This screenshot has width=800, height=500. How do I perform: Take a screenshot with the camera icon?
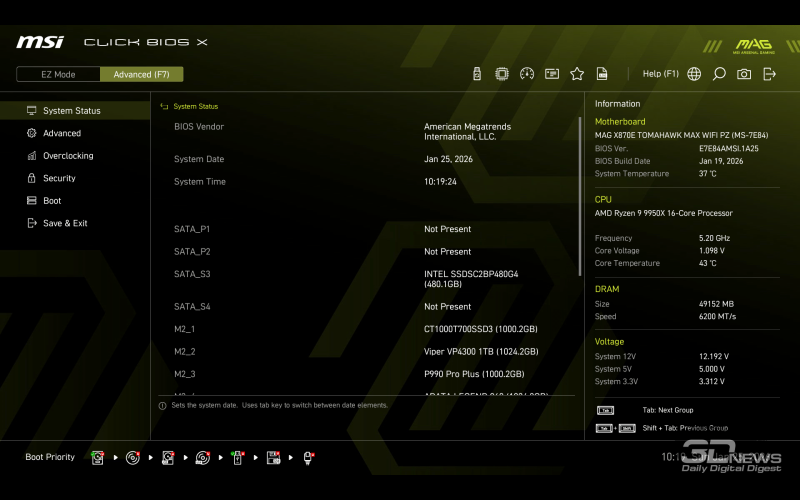pos(744,74)
